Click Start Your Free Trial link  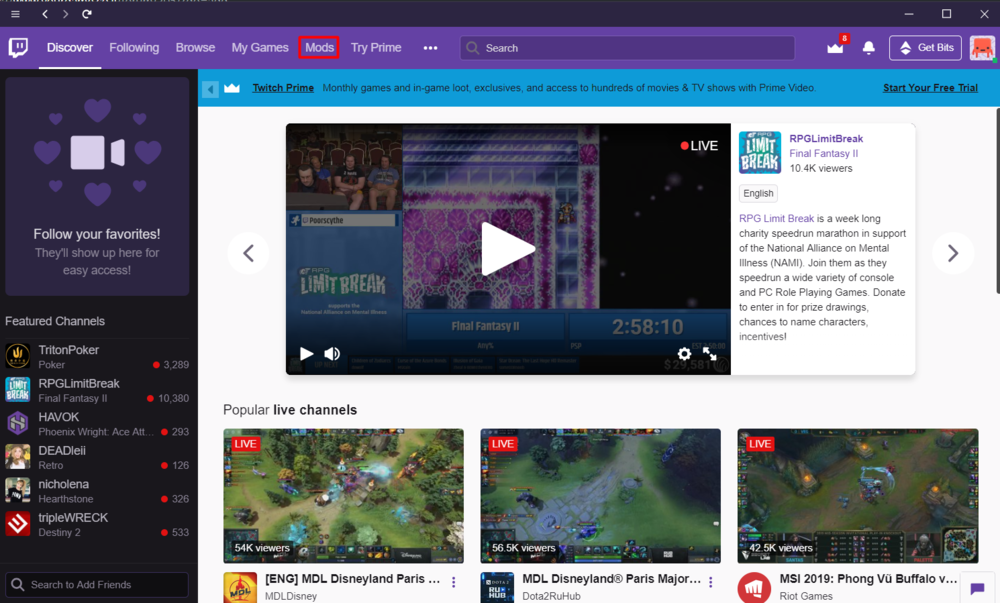click(x=930, y=88)
